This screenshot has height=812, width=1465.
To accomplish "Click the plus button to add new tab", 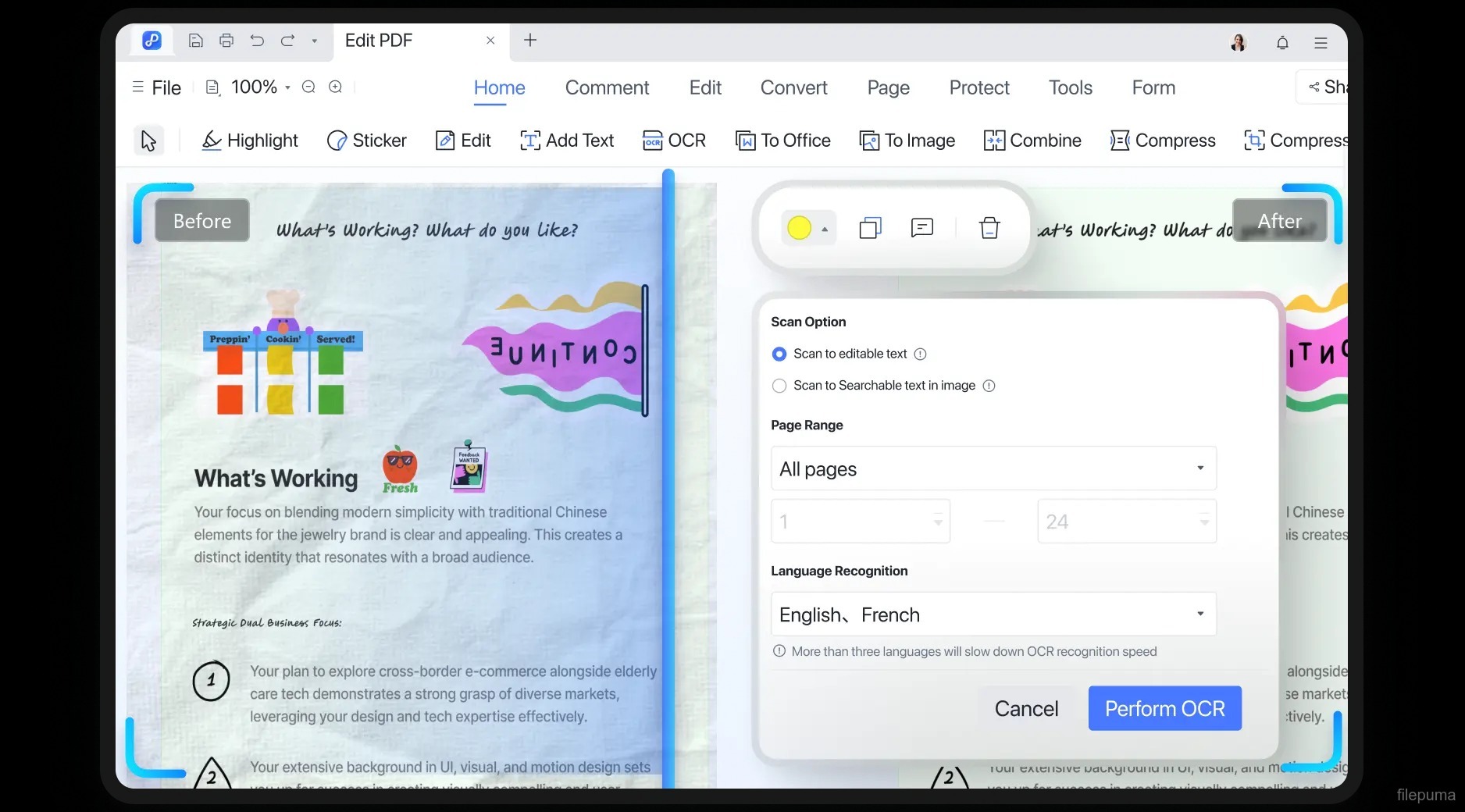I will tap(530, 41).
